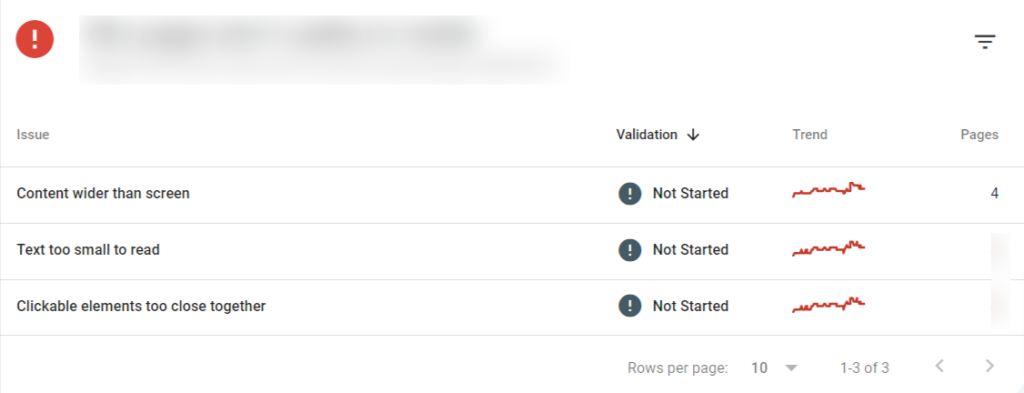Select the rows per page value 10

tap(759, 368)
